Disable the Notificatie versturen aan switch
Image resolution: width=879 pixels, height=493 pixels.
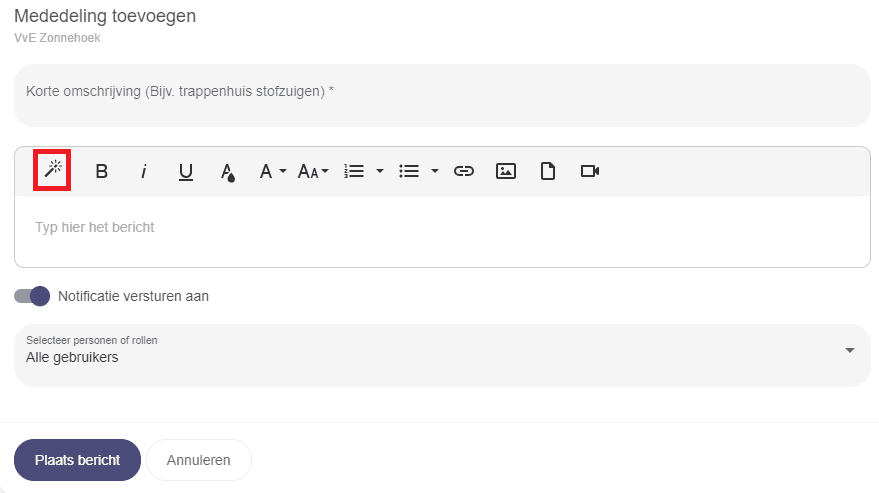[x=32, y=296]
